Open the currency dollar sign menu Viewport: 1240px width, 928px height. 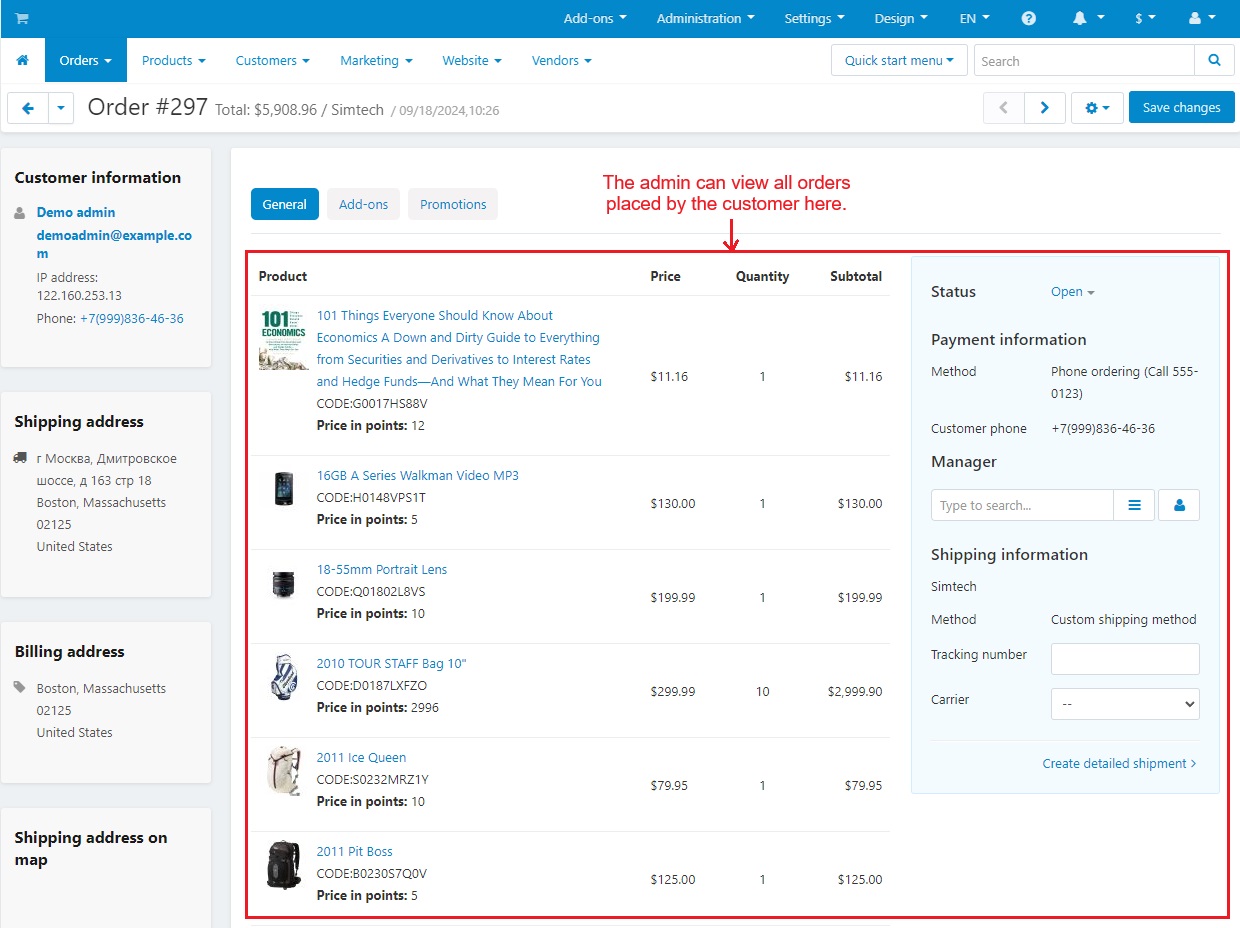click(1145, 19)
